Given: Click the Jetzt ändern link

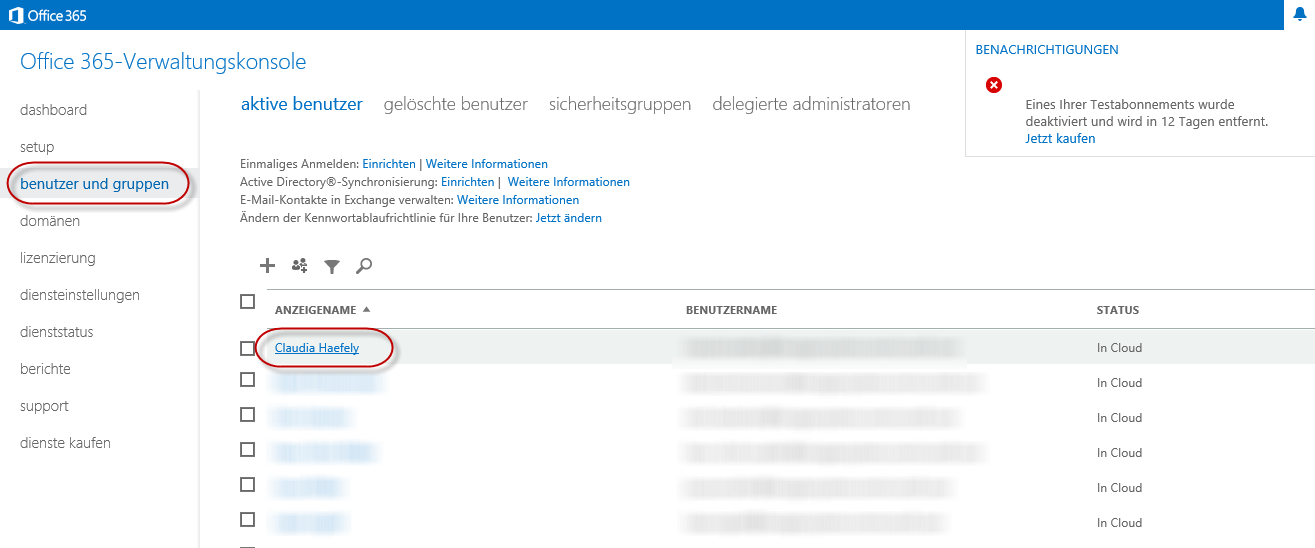Looking at the screenshot, I should point(569,218).
